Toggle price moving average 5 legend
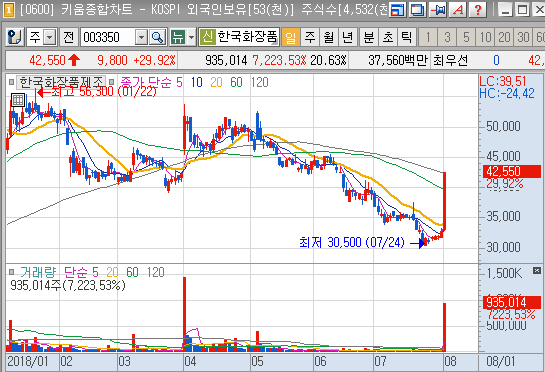 click(179, 82)
